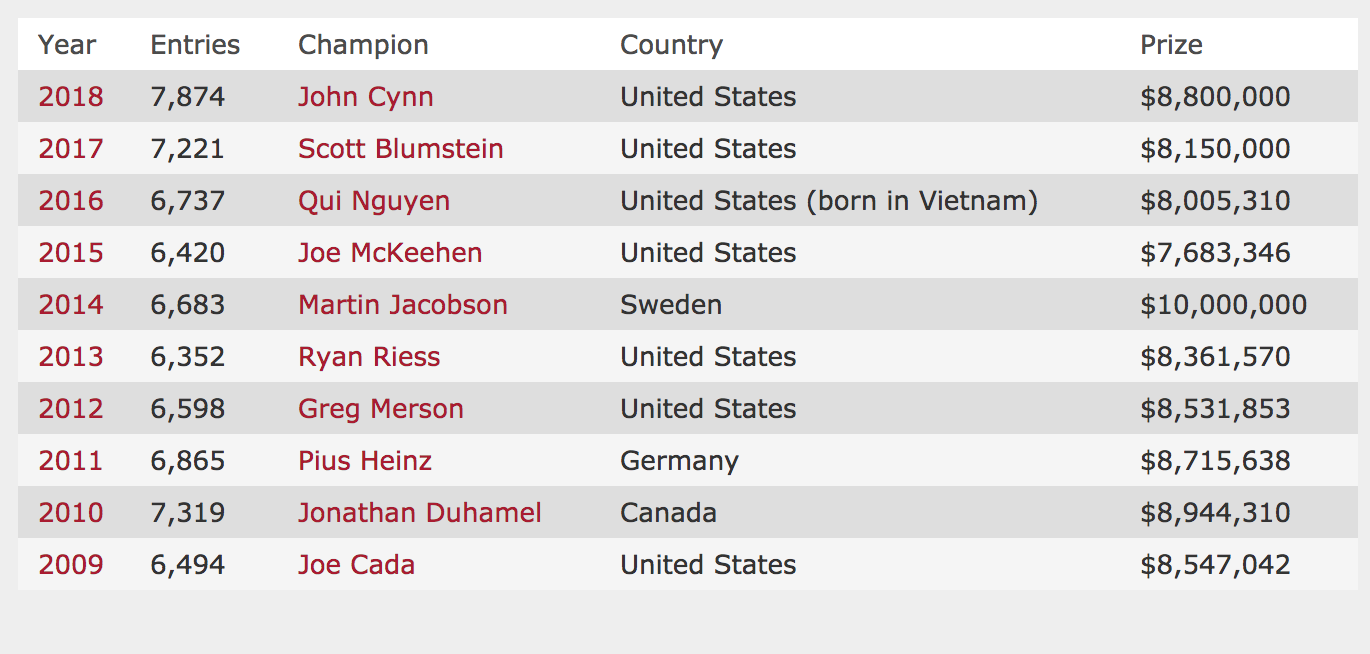Open the 2014 year link
The height and width of the screenshot is (654, 1370).
pyautogui.click(x=71, y=305)
